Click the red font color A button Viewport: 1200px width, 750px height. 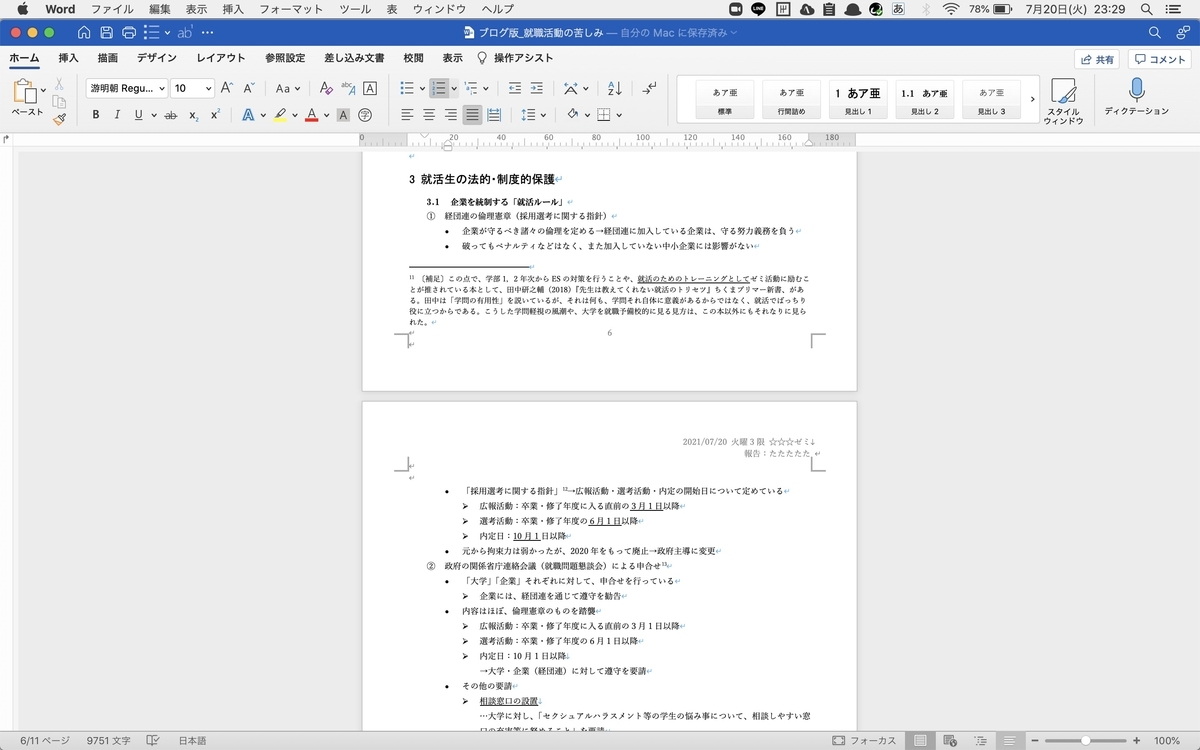pos(311,115)
